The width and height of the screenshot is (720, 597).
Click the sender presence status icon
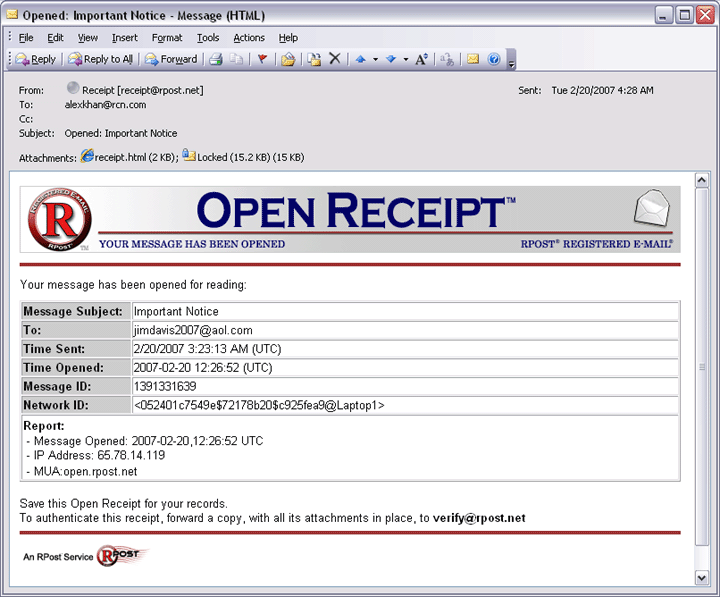tap(73, 87)
